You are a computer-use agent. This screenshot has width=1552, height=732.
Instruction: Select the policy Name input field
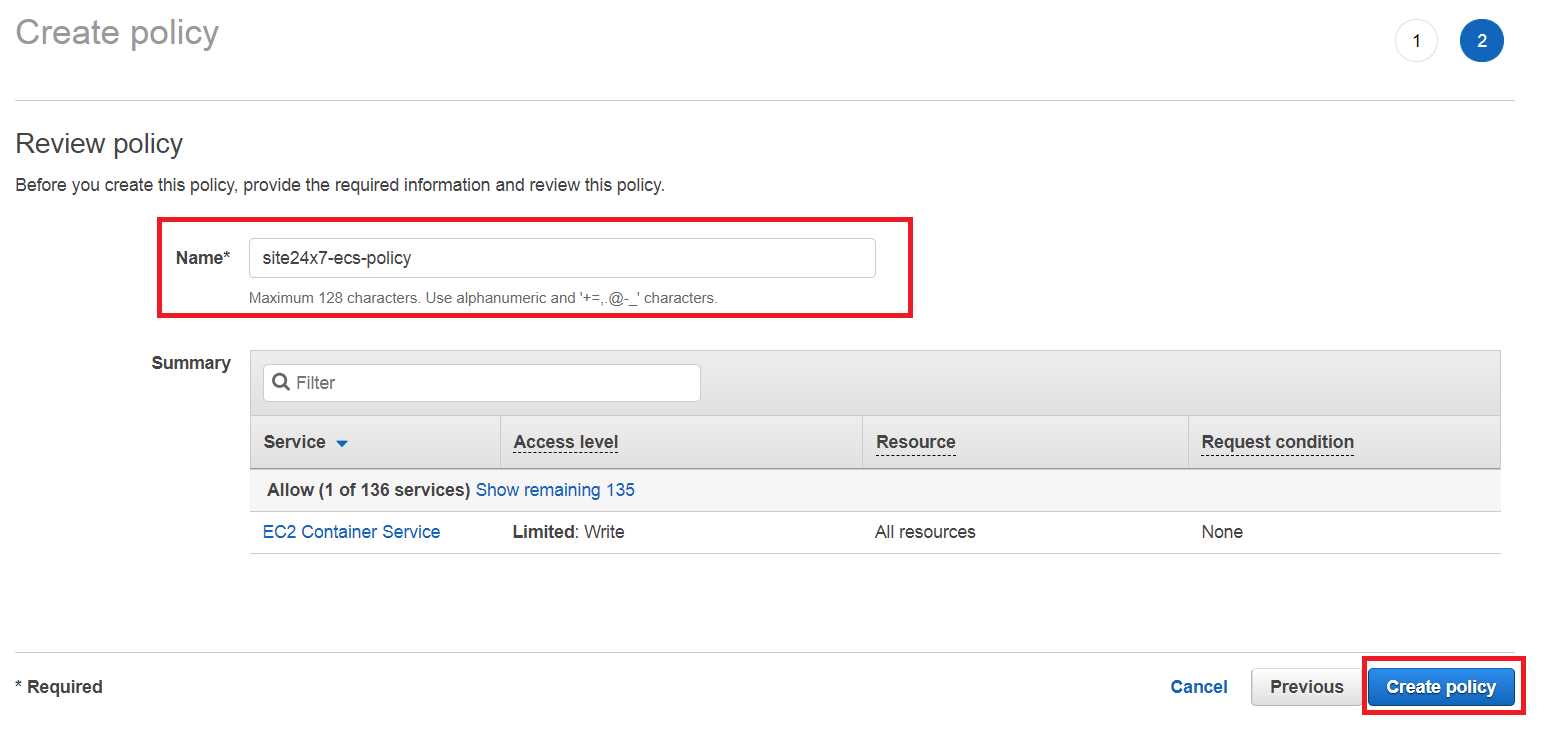(x=561, y=257)
